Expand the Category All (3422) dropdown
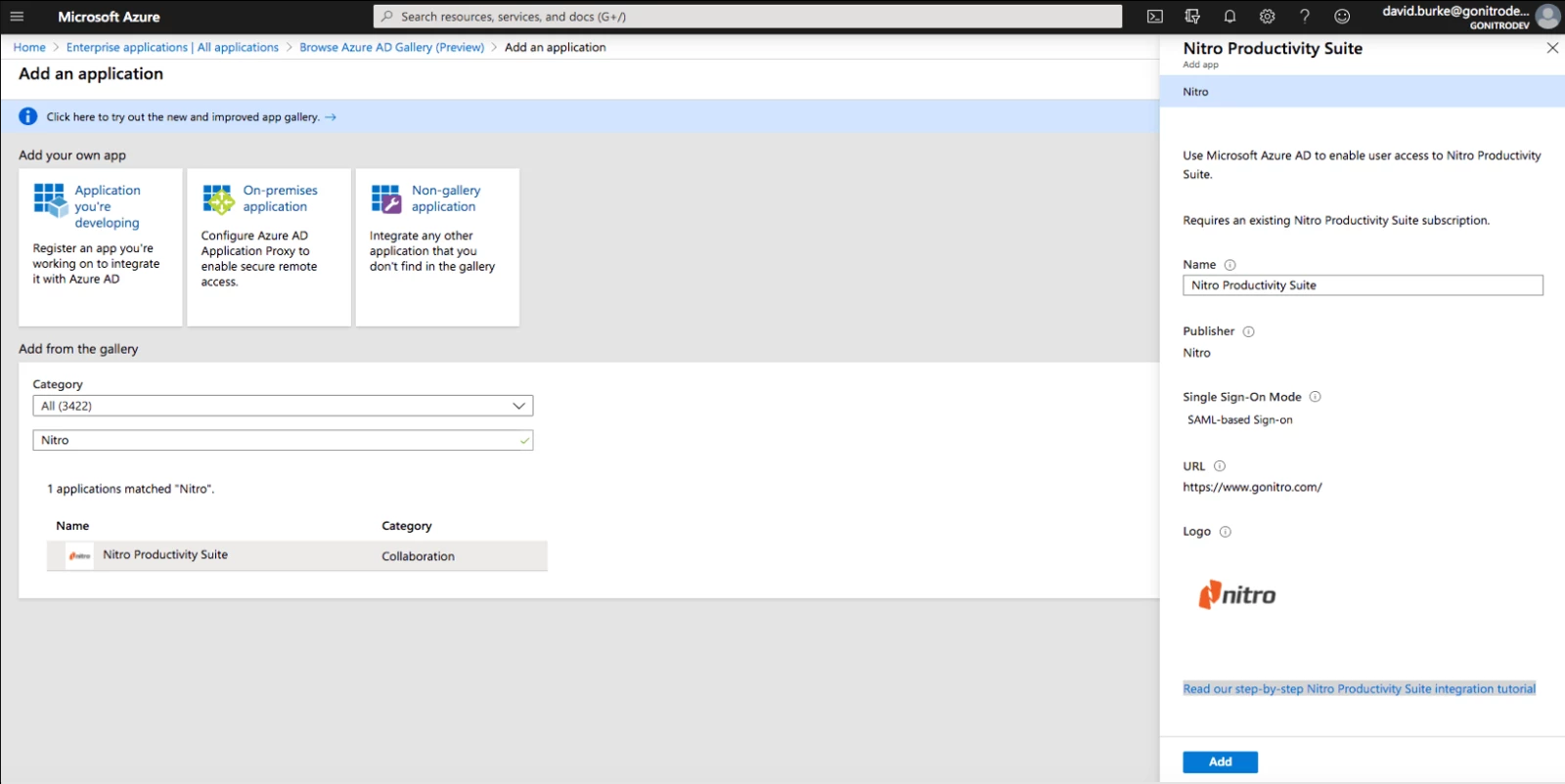The width and height of the screenshot is (1565, 784). point(283,406)
